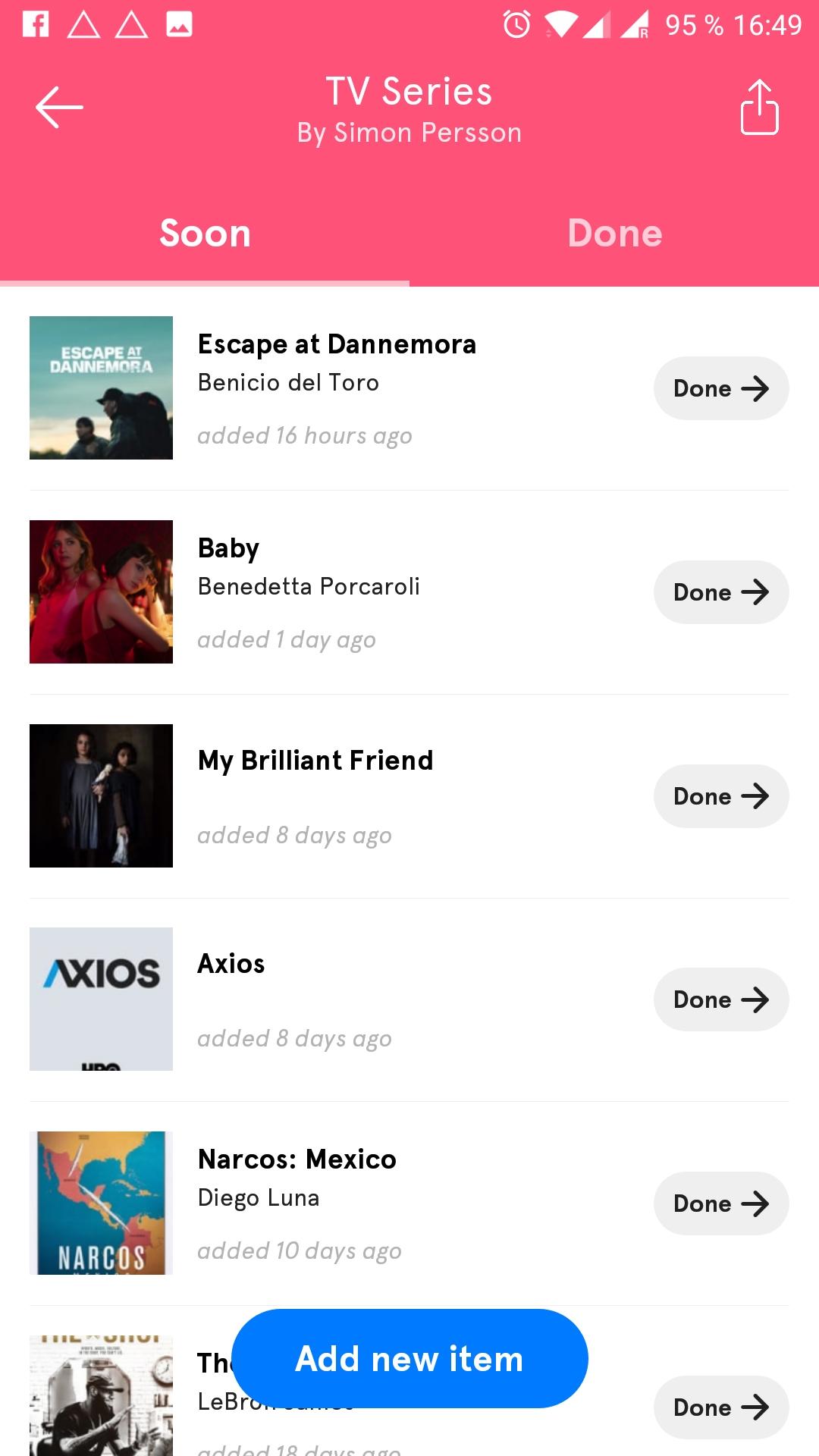Mark Escape at Dannemora as done
The height and width of the screenshot is (1456, 819).
click(x=721, y=388)
